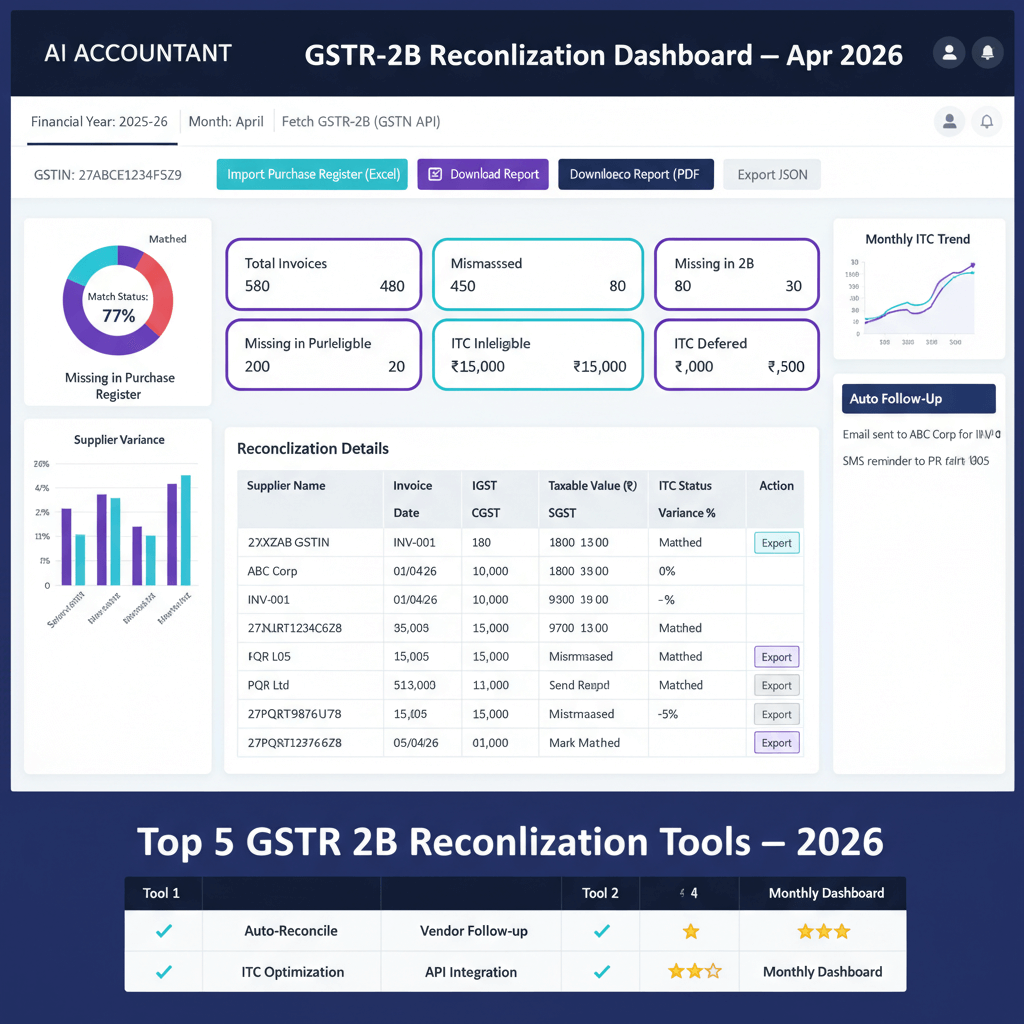Open notifications via the bell icon in the dark header
The image size is (1024, 1024).
[x=987, y=53]
